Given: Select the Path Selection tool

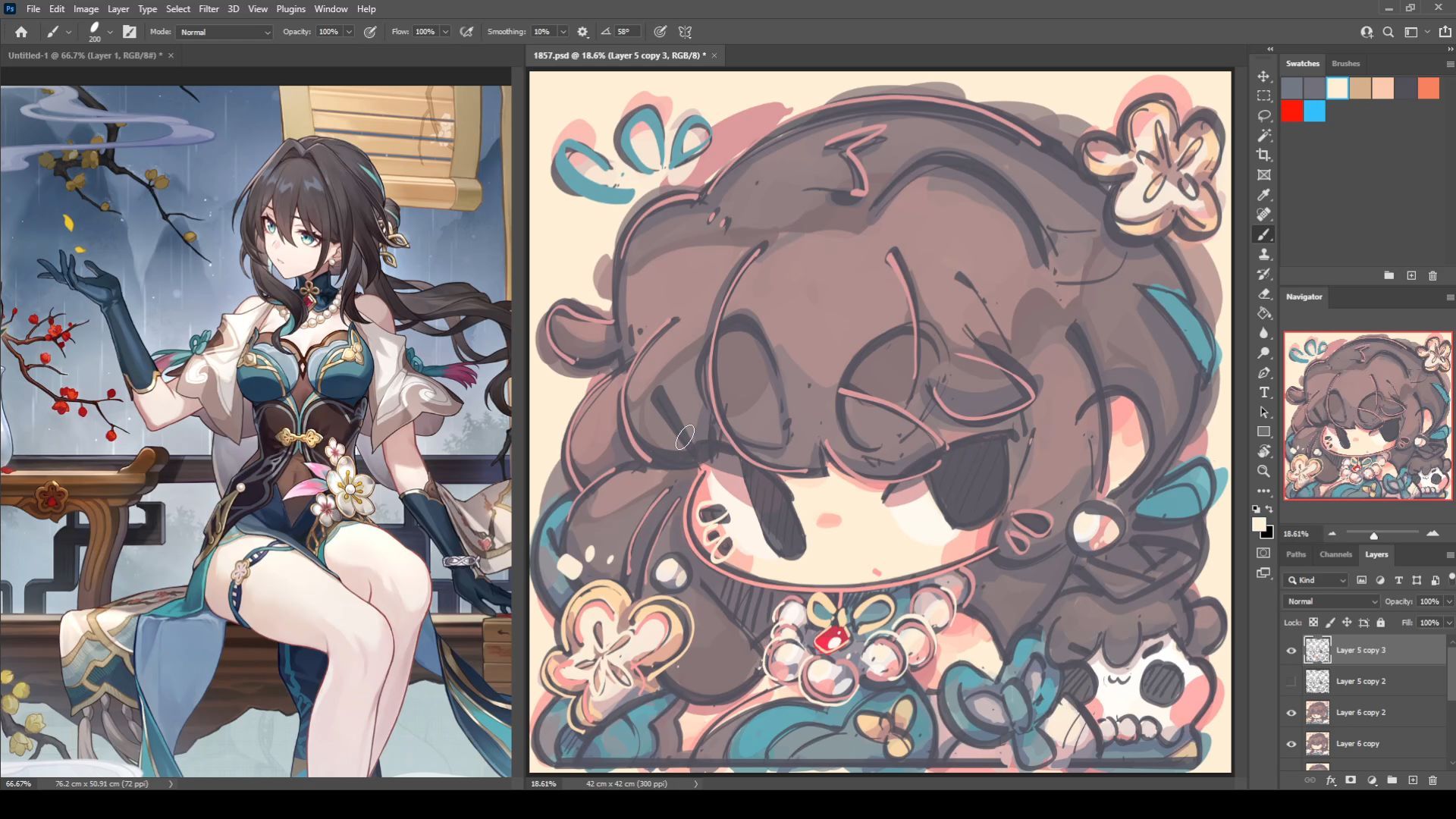Looking at the screenshot, I should (1263, 413).
